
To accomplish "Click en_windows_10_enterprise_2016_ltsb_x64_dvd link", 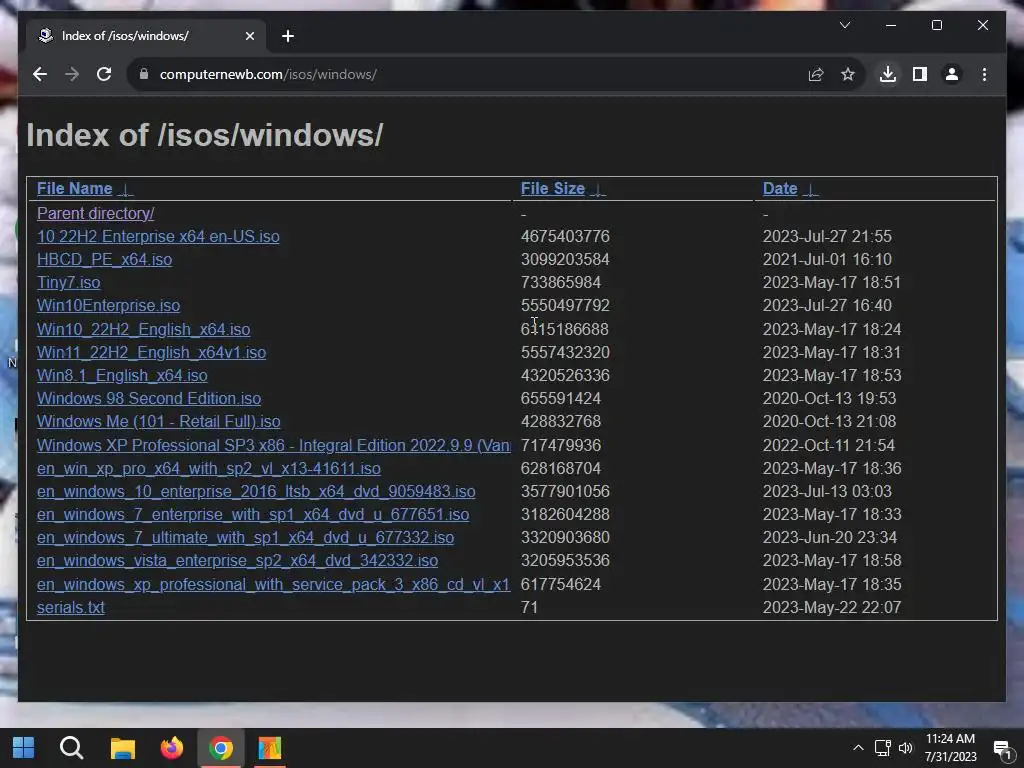I will [x=256, y=491].
